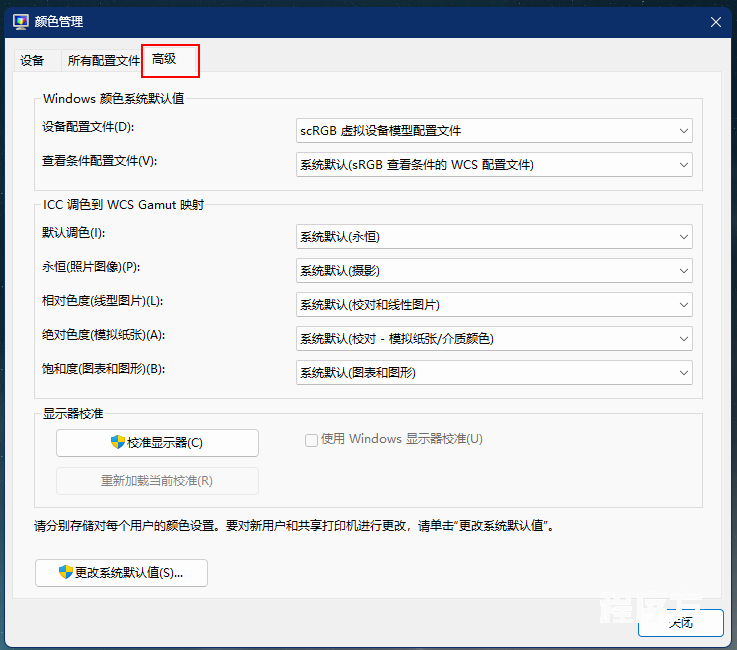This screenshot has height=650, width=737.
Task: Click the Windows 颜色系统默认值 group title
Action: pyautogui.click(x=114, y=99)
